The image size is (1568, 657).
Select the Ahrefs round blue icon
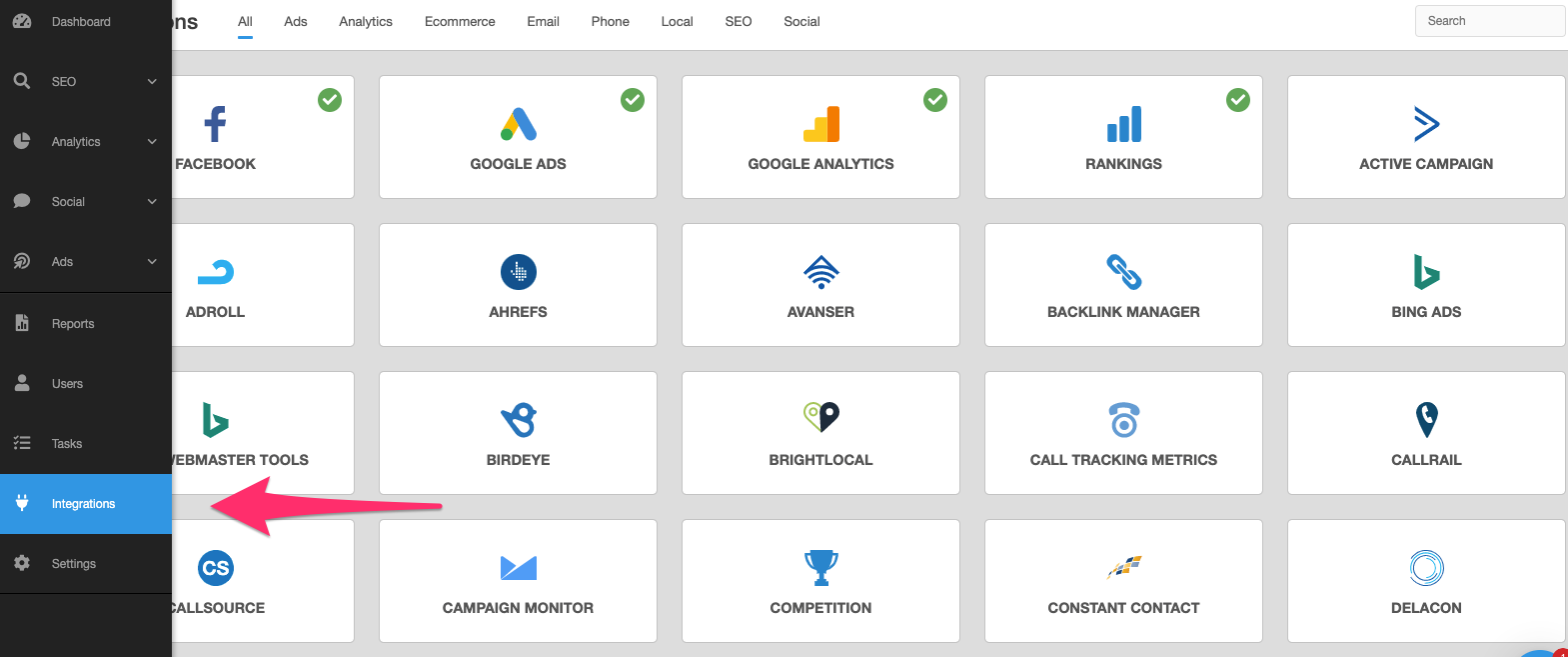pos(519,272)
